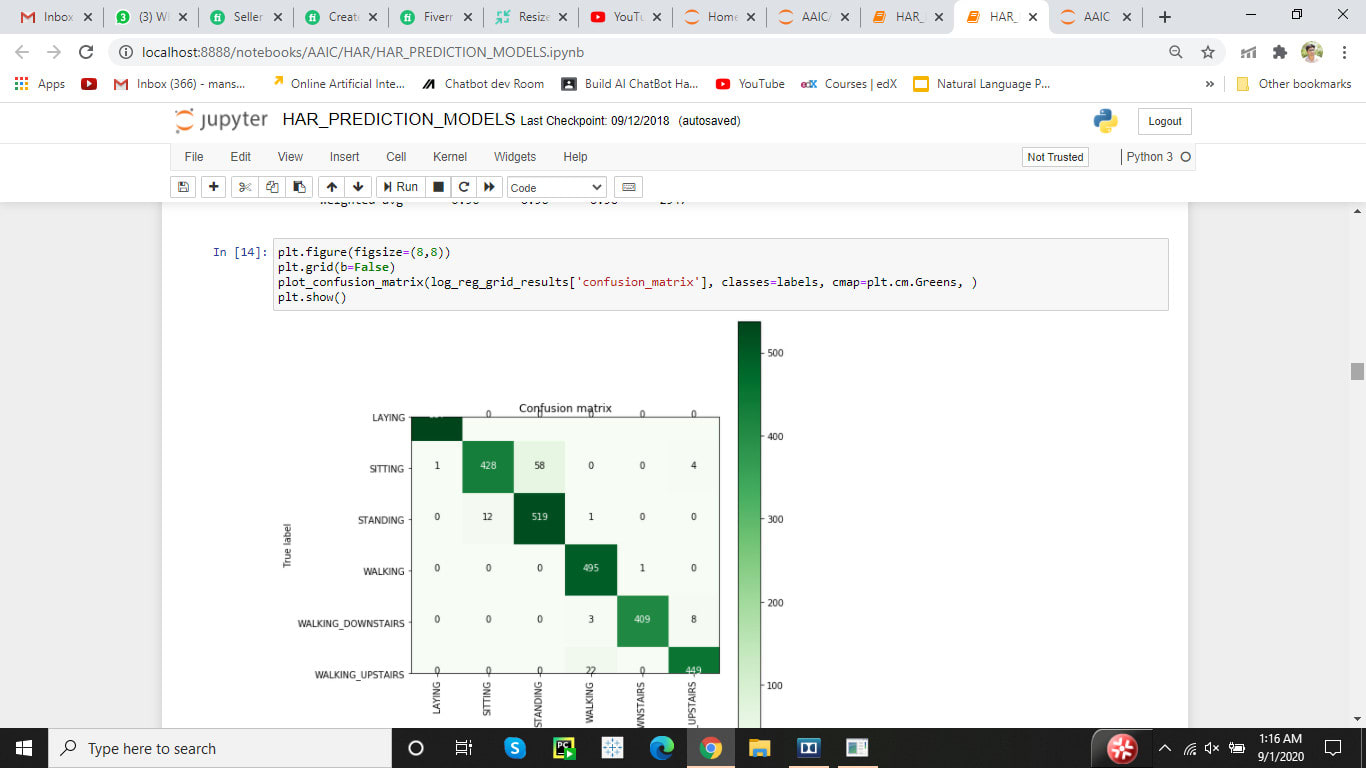Open the command palette keyboard icon

click(x=628, y=187)
